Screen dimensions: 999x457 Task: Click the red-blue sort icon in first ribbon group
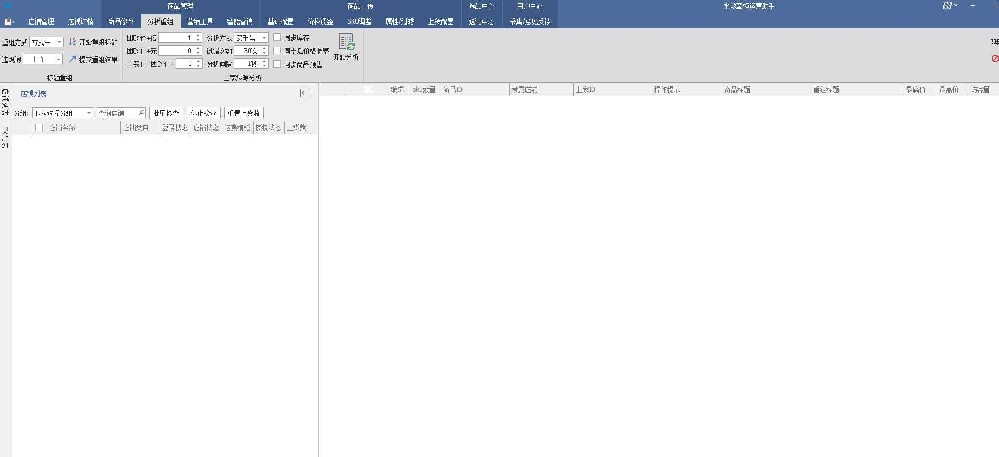click(72, 42)
